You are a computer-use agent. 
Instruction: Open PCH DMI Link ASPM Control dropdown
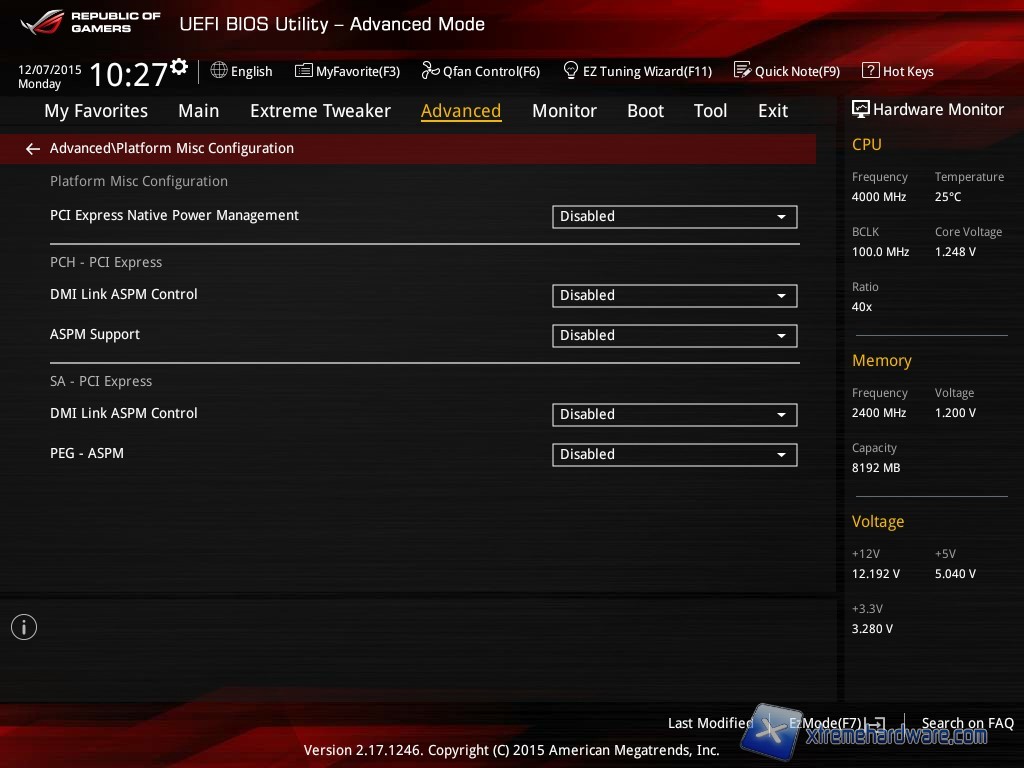coord(674,295)
